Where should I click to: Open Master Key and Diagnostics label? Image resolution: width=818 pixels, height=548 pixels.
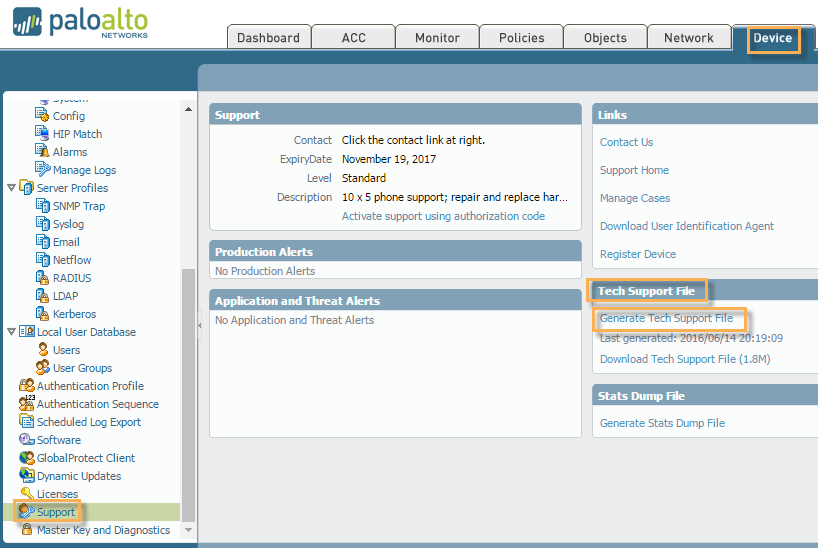pyautogui.click(x=103, y=530)
